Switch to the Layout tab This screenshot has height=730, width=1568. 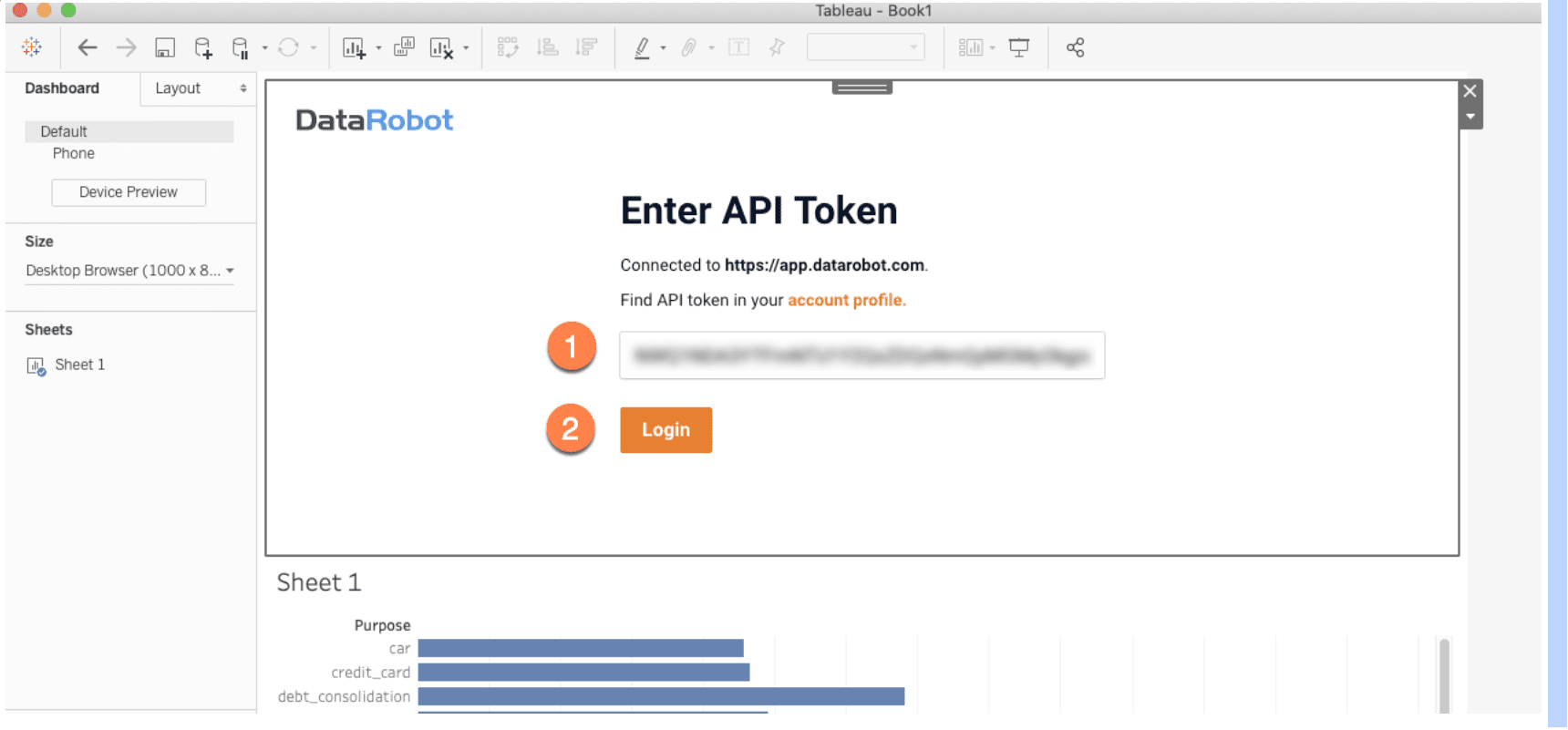click(x=178, y=88)
